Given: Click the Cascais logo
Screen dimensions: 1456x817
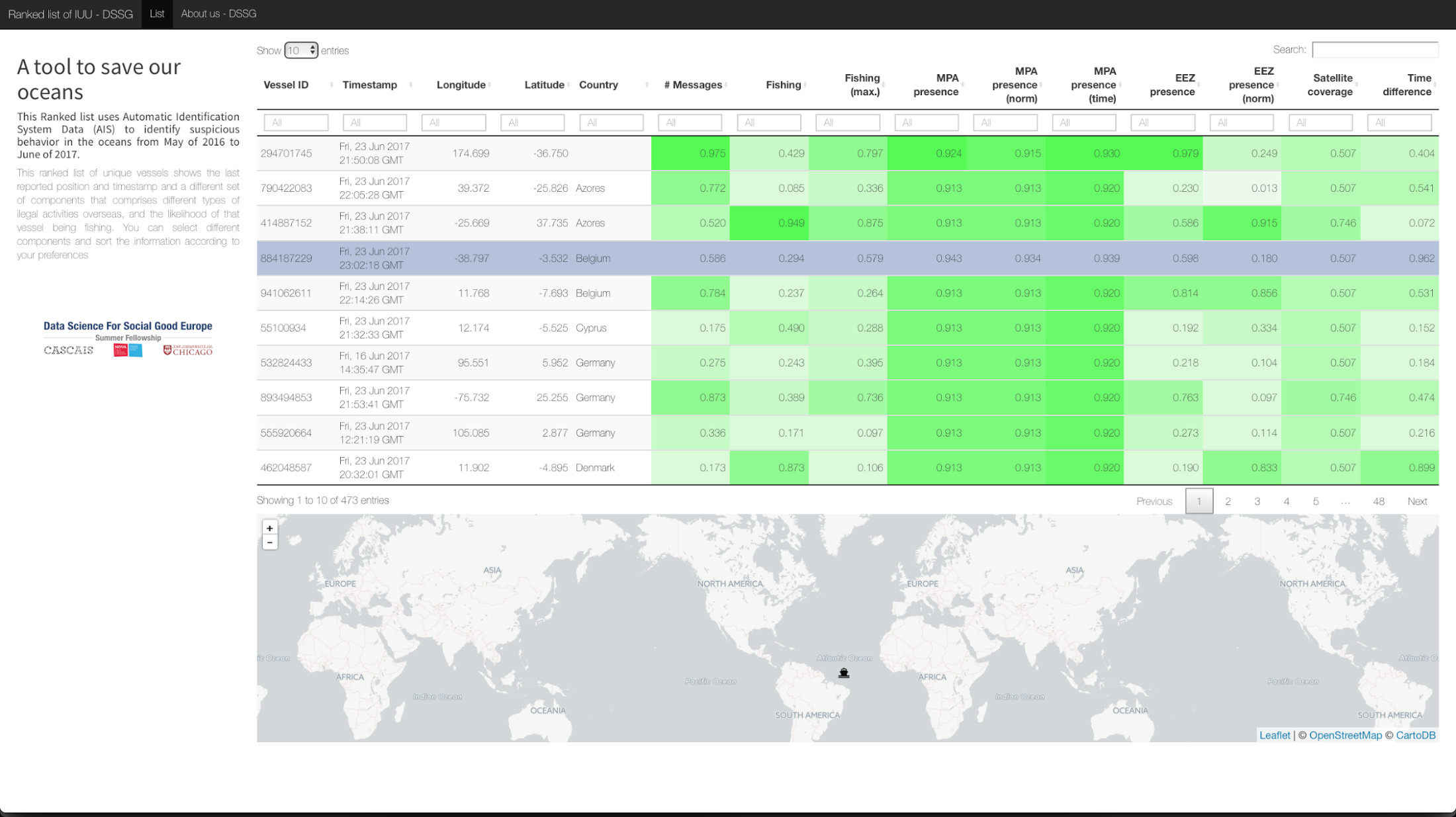Looking at the screenshot, I should coord(69,350).
